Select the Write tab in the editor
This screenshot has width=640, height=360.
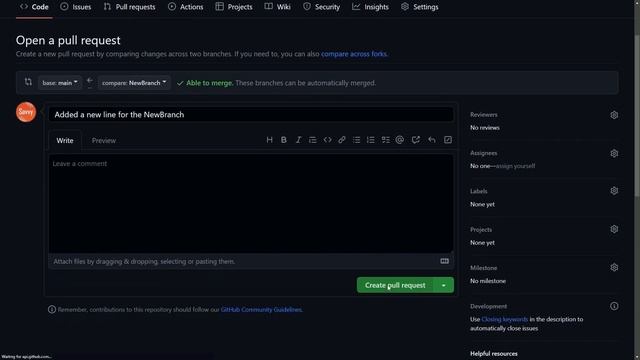[65, 140]
